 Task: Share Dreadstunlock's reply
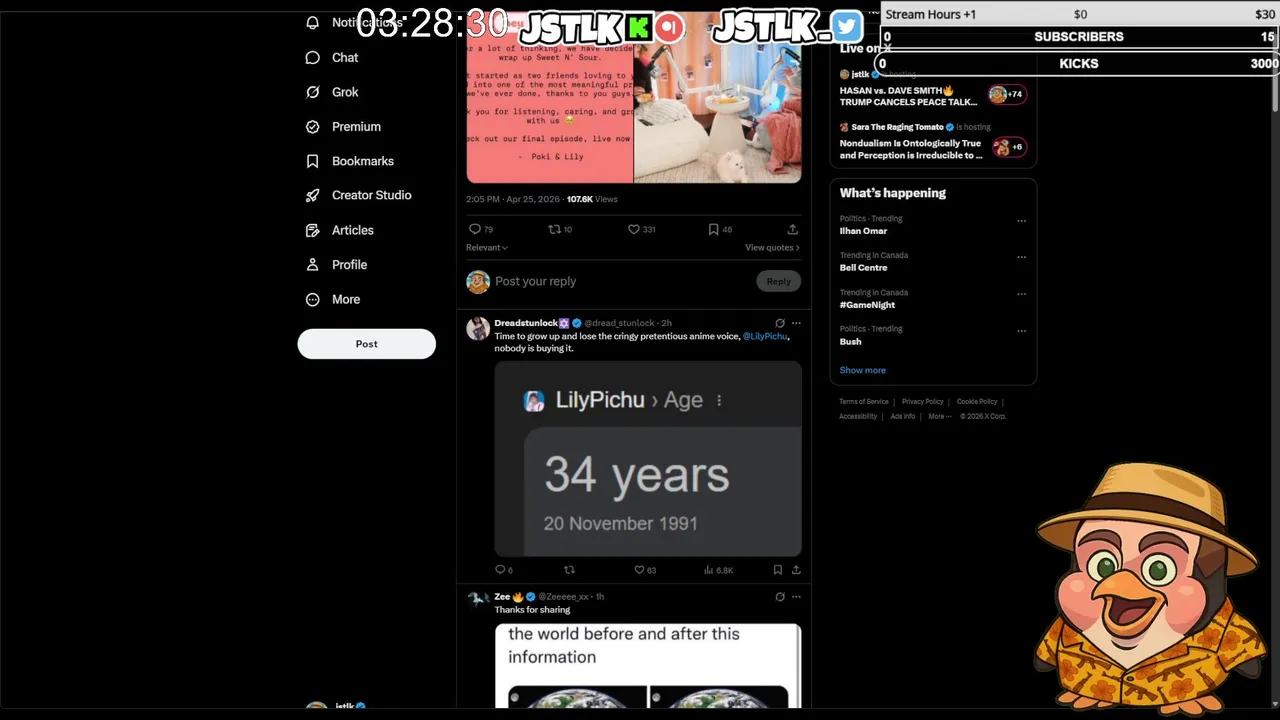(796, 570)
